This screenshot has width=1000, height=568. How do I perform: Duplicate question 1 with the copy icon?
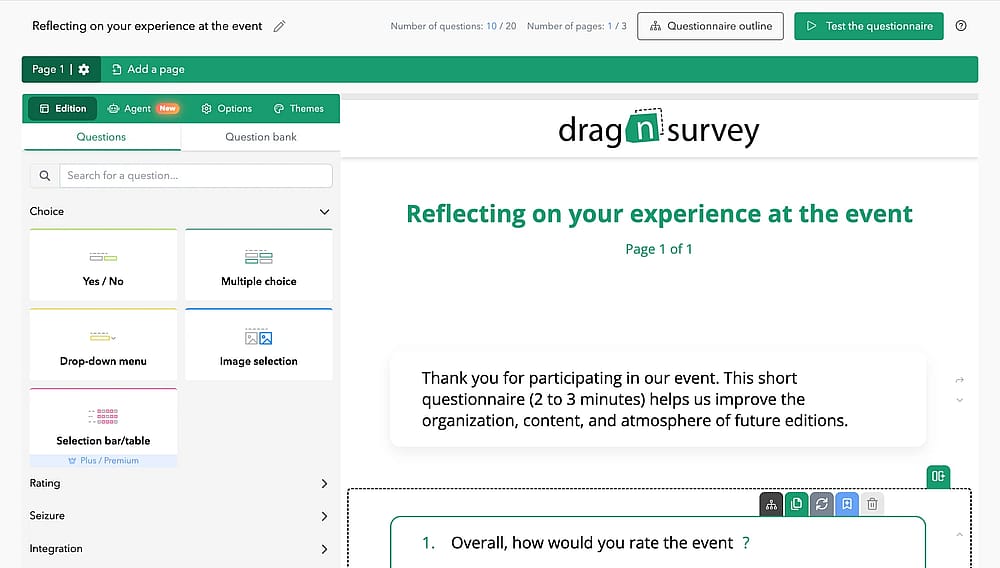click(x=797, y=504)
